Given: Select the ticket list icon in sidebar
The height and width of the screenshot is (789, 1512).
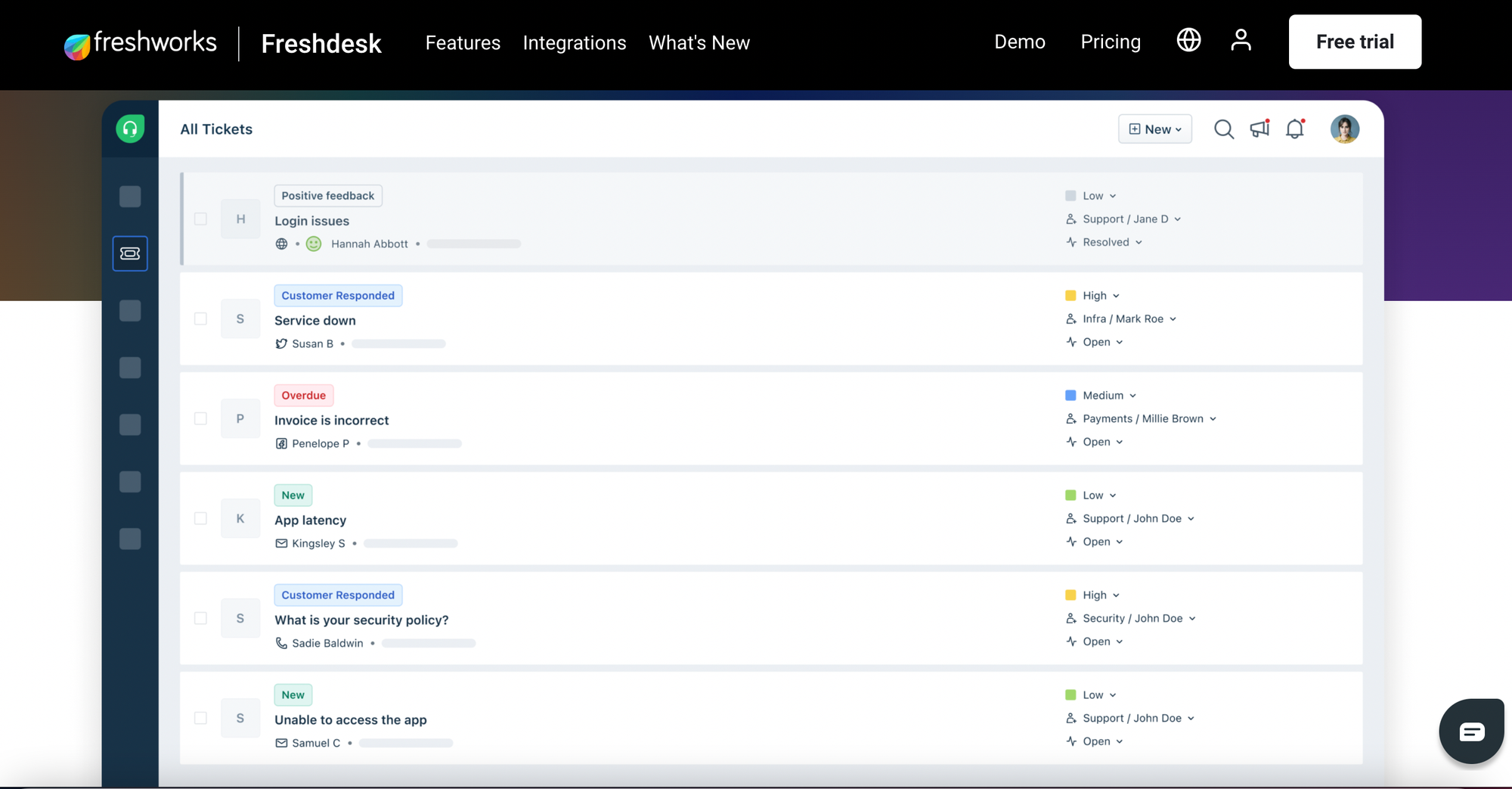Looking at the screenshot, I should (129, 253).
